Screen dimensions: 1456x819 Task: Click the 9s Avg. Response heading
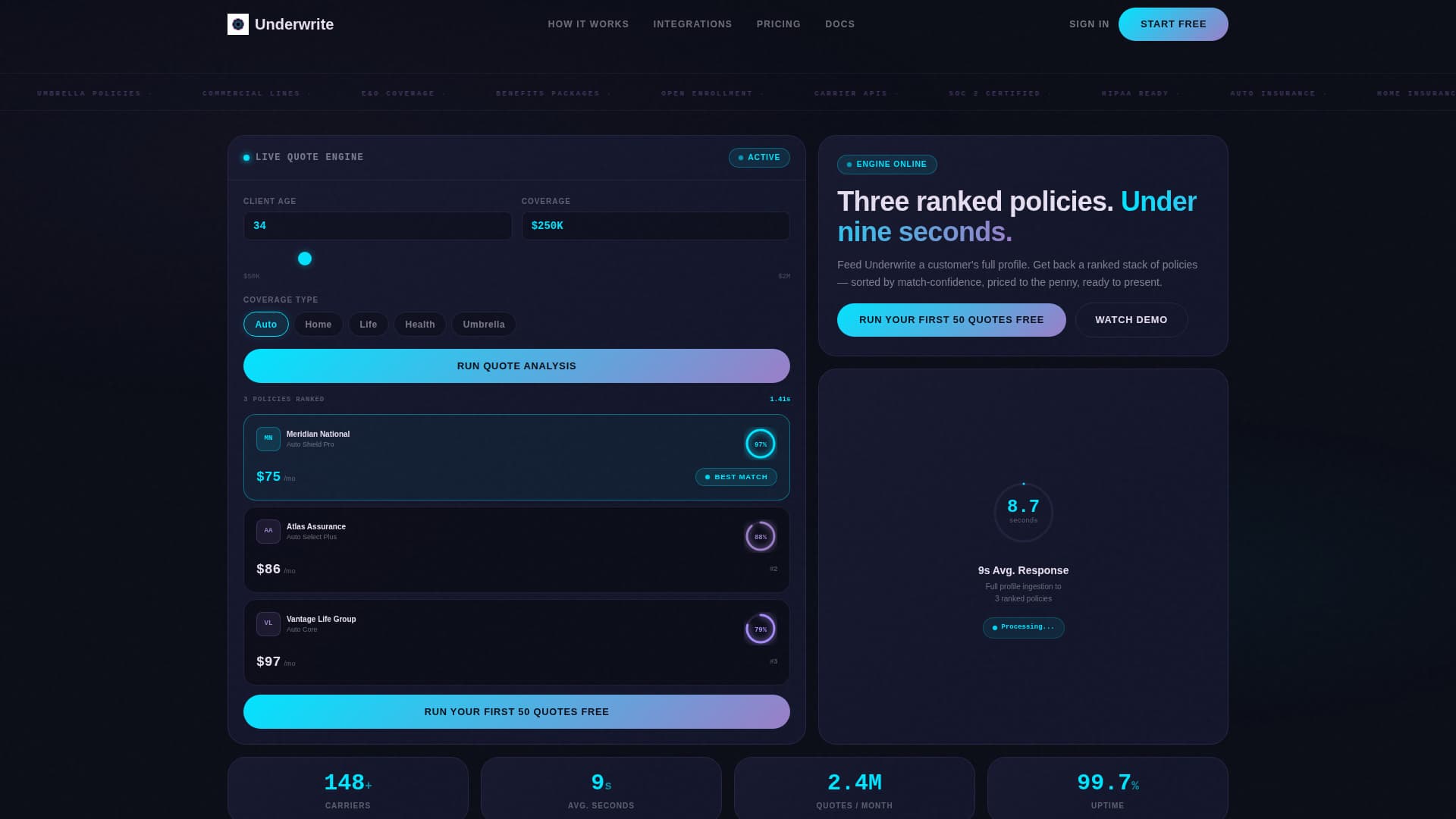[x=1024, y=571]
